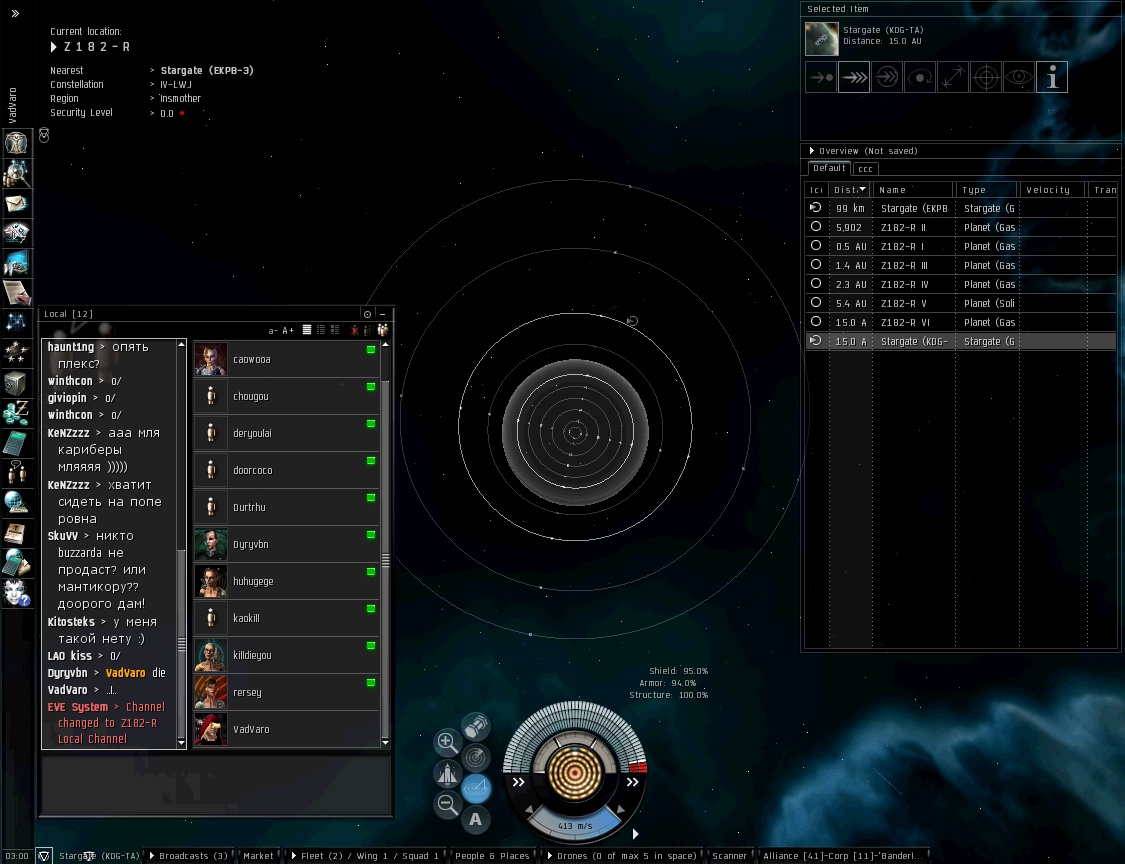Open the Help mask icon
The width and height of the screenshot is (1125, 864).
pos(16,593)
